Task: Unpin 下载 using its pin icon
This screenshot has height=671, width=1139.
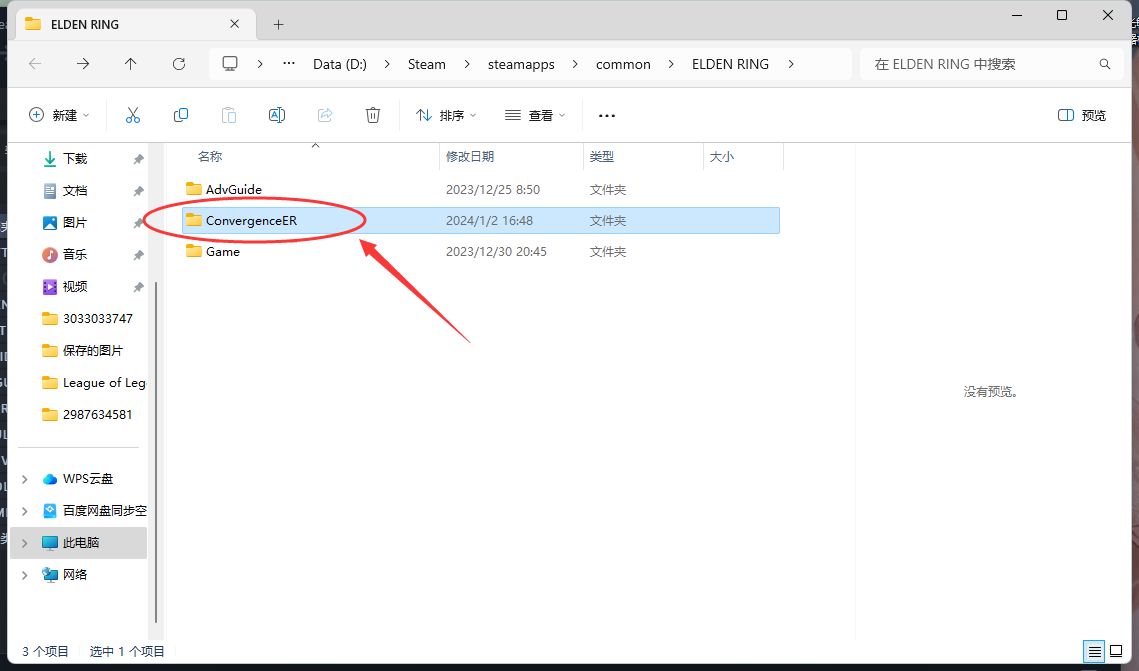Action: (x=138, y=159)
